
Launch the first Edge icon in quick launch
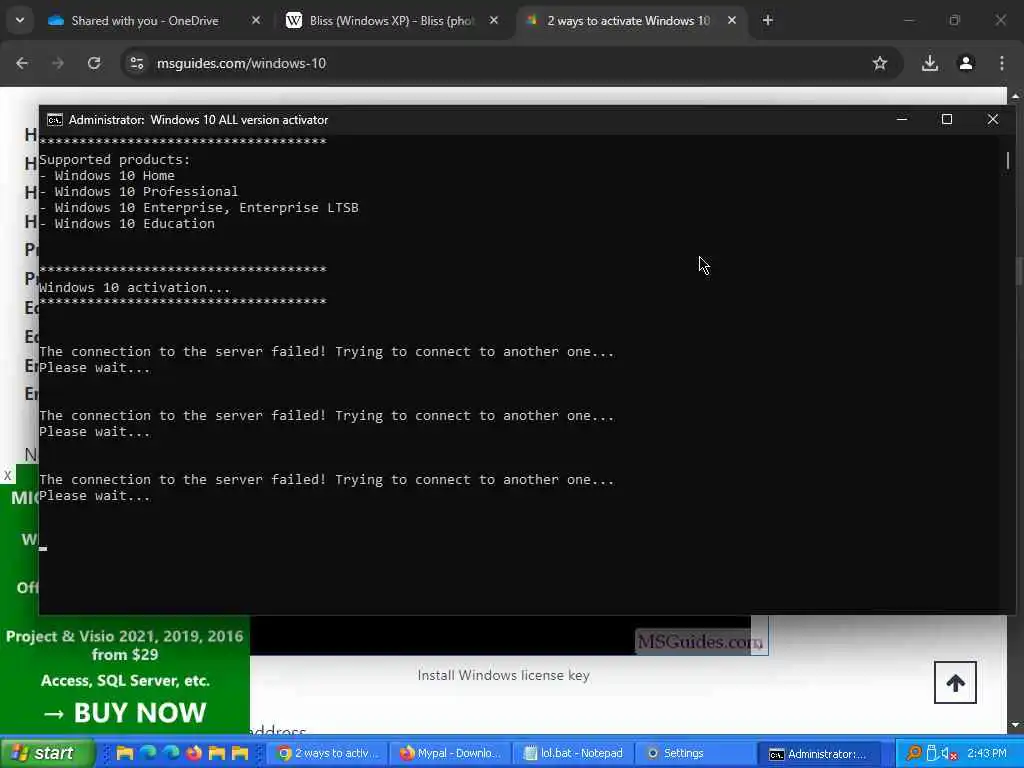pyautogui.click(x=148, y=753)
